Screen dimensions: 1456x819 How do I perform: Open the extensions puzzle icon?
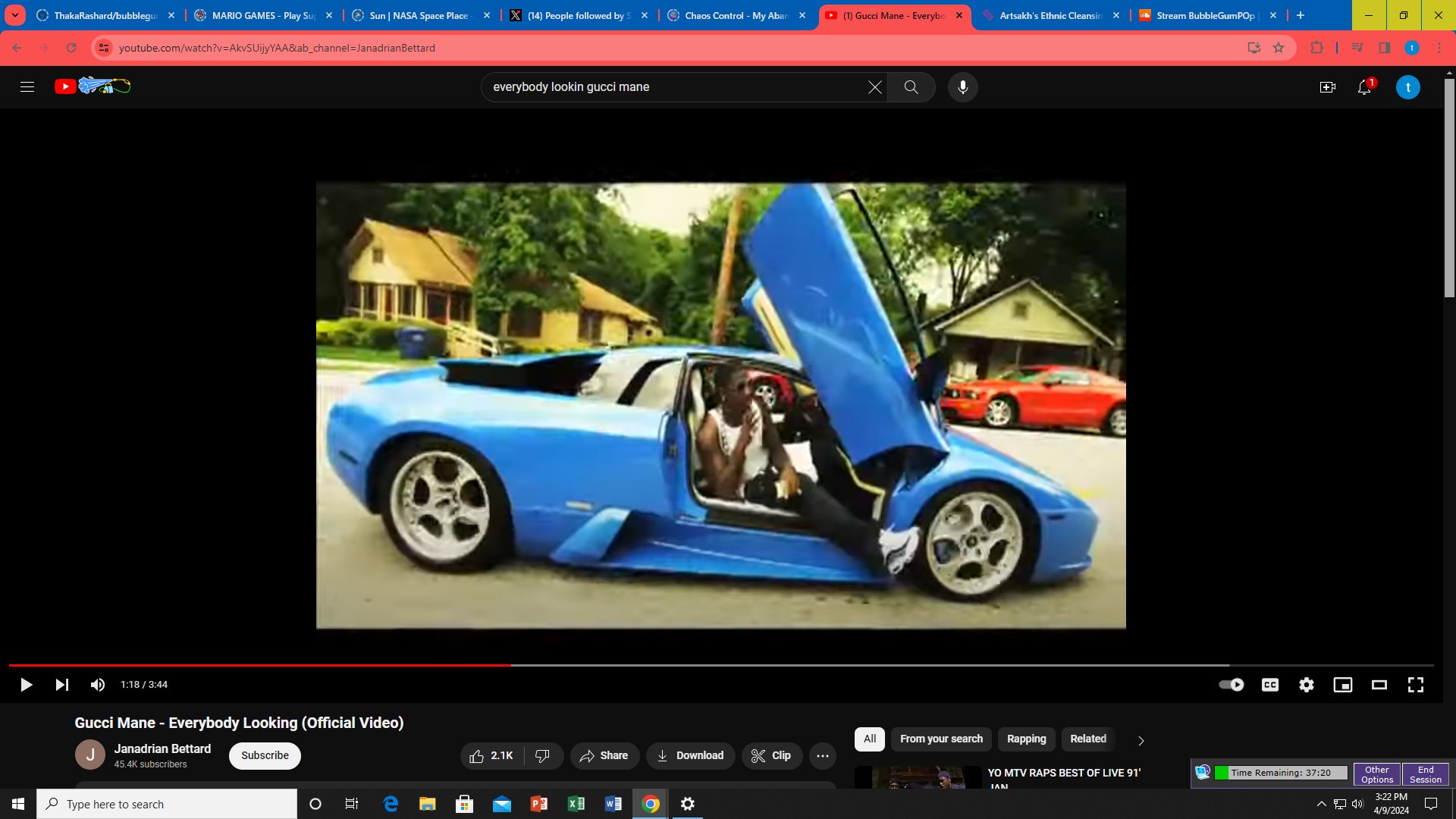pos(1316,48)
